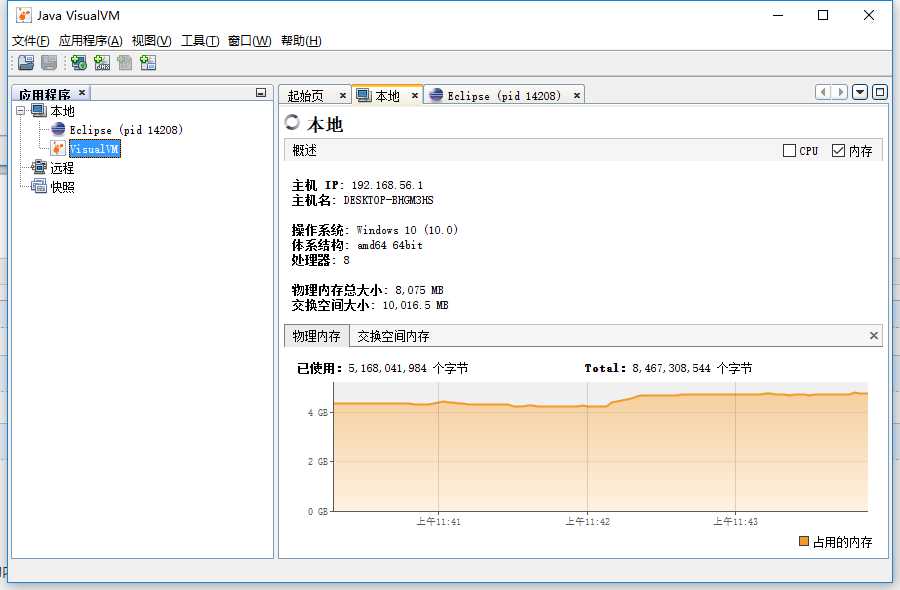Click the 远程 remote hosts icon
The image size is (900, 590).
pyautogui.click(x=38, y=167)
